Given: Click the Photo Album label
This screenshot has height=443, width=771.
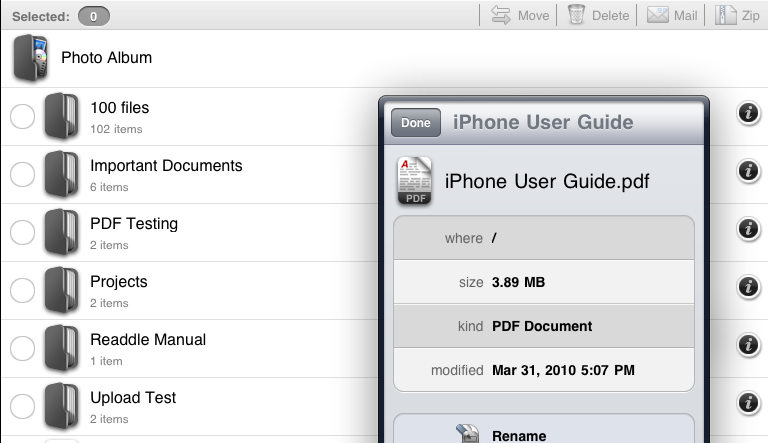Looking at the screenshot, I should 106,58.
